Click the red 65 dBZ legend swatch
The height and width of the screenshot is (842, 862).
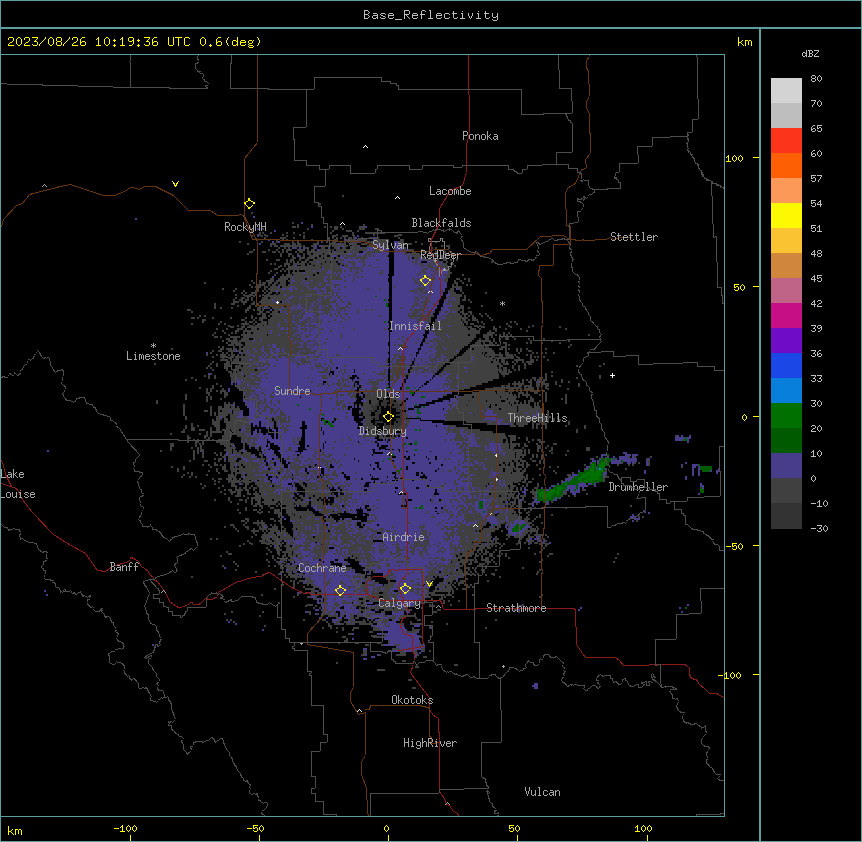coord(786,141)
